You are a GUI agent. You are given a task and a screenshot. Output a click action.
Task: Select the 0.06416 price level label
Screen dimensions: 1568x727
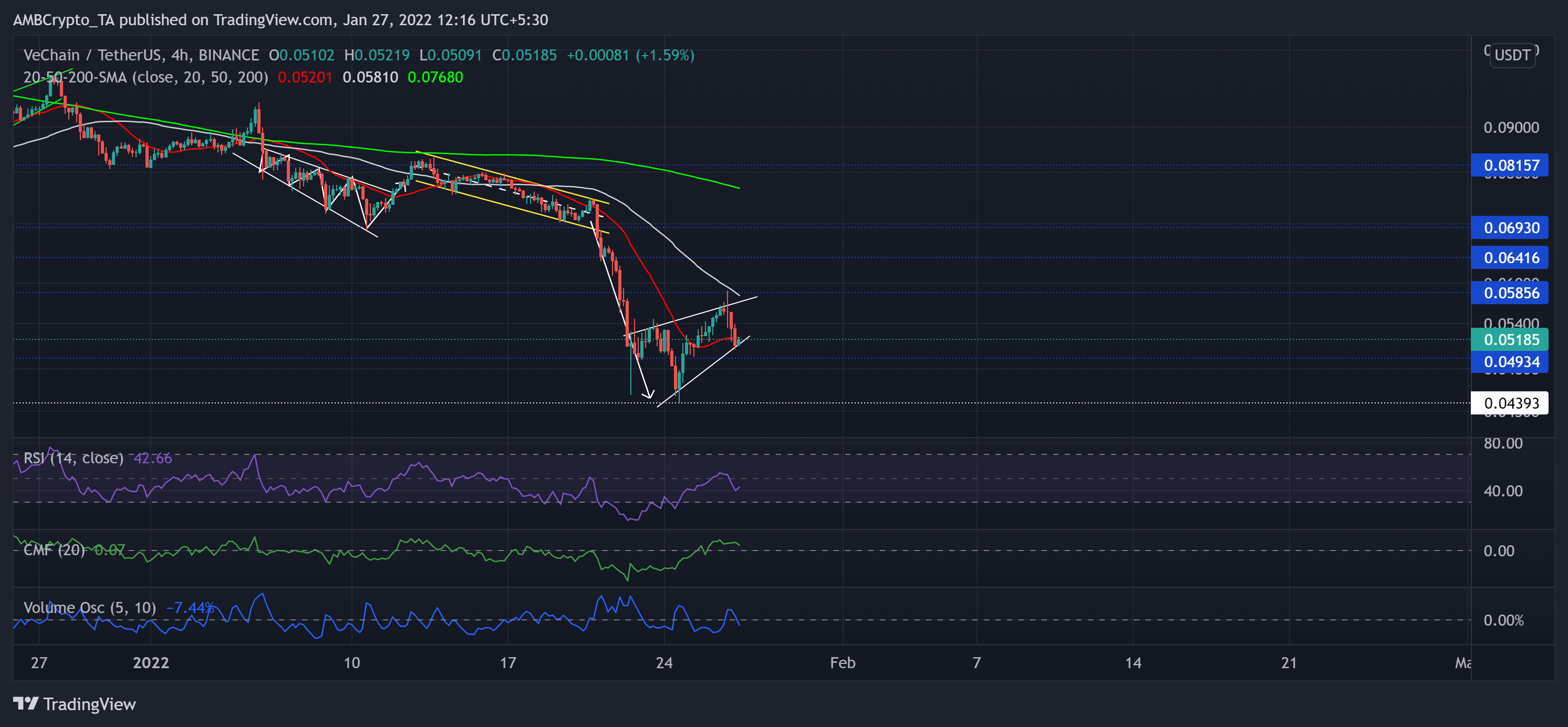(1509, 257)
